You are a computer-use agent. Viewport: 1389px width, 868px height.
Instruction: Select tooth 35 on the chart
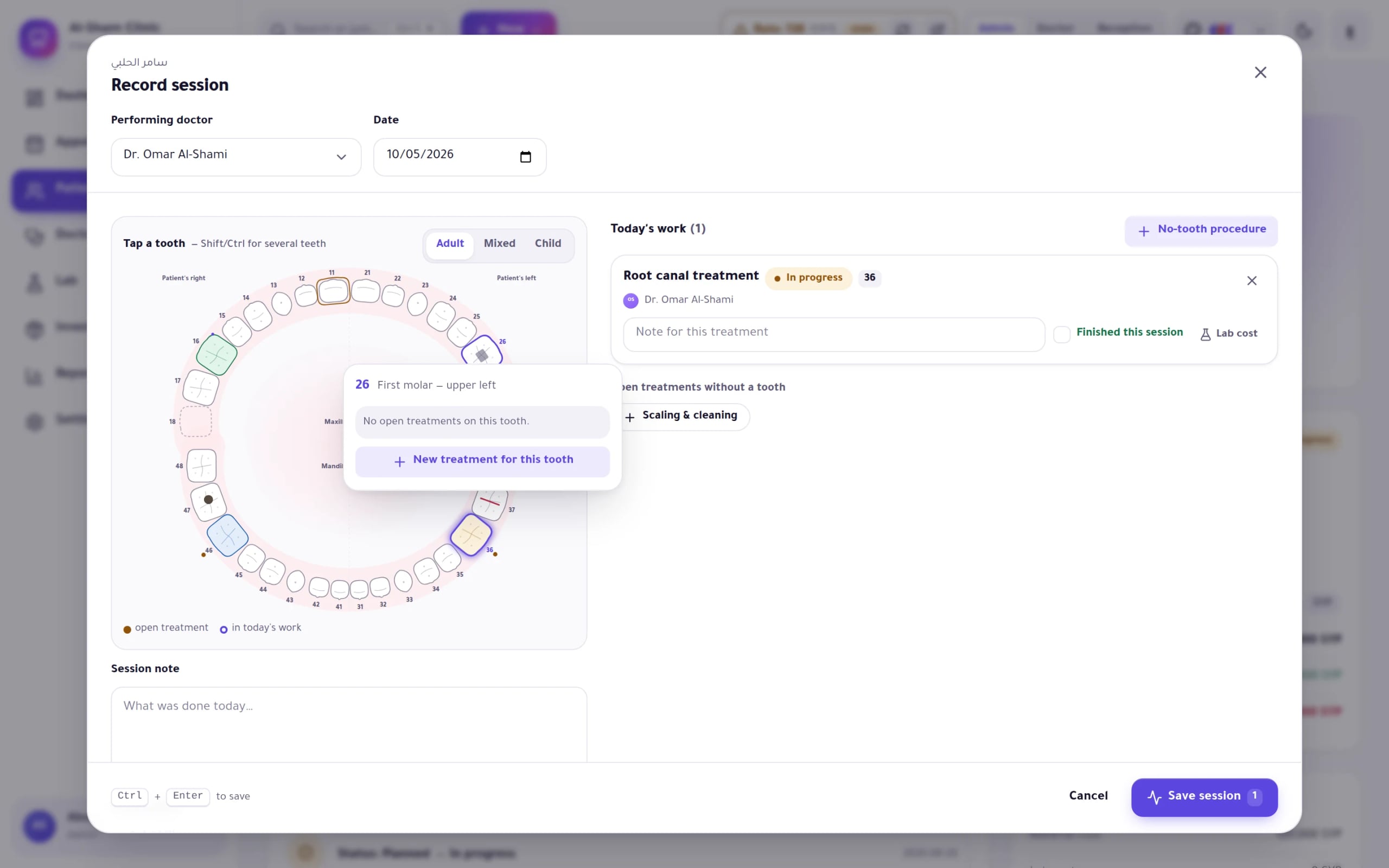coord(447,558)
